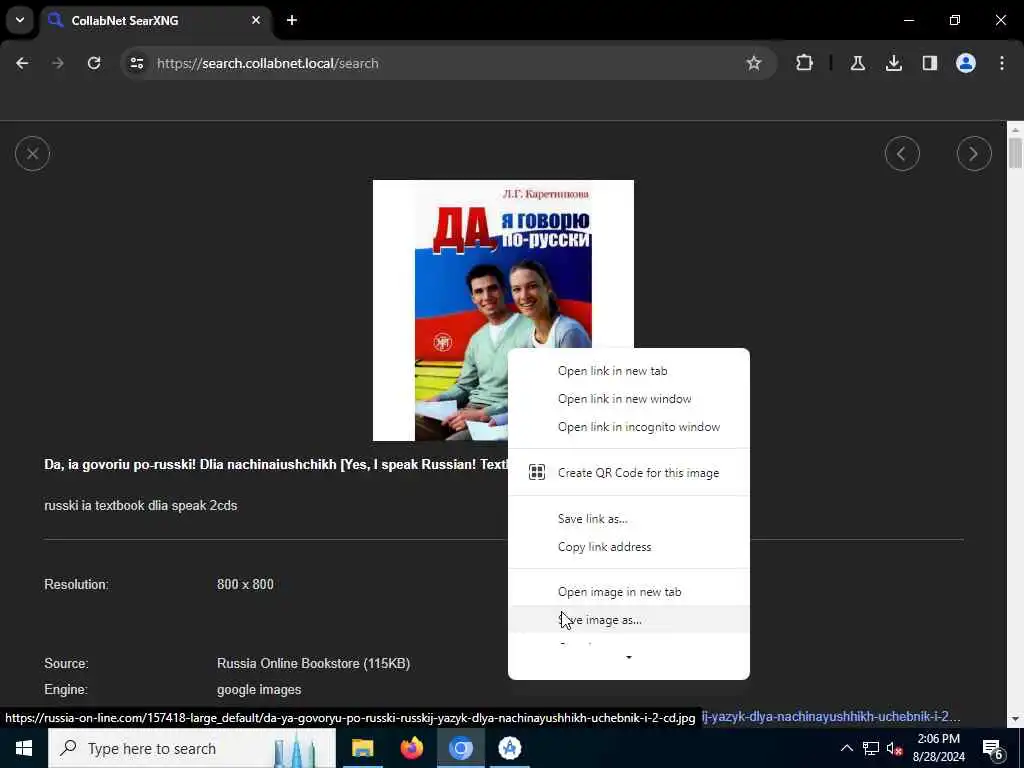1024x768 pixels.
Task: Open the notifications center icon
Action: click(993, 748)
